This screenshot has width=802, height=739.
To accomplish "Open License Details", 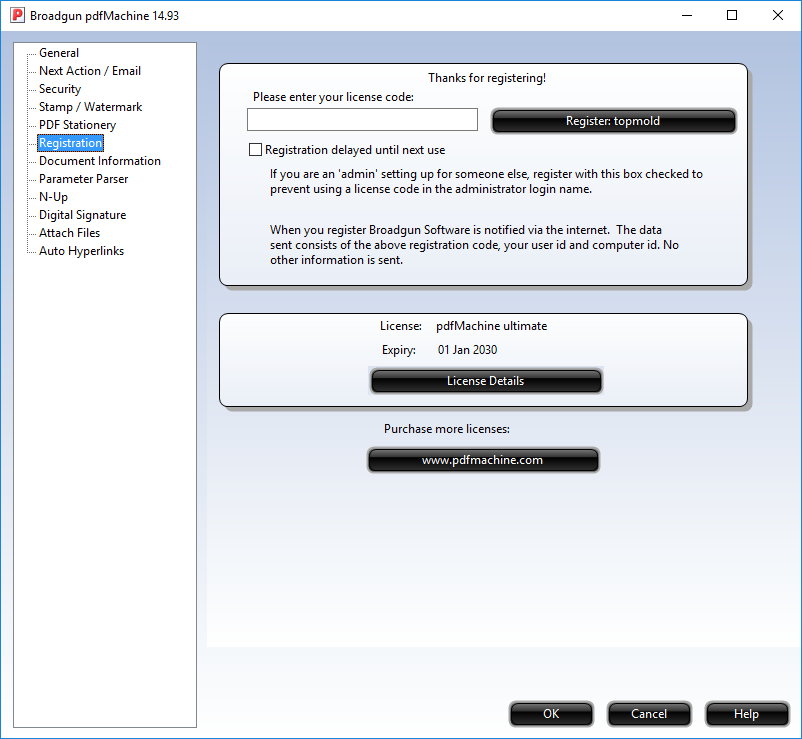I will [x=486, y=381].
